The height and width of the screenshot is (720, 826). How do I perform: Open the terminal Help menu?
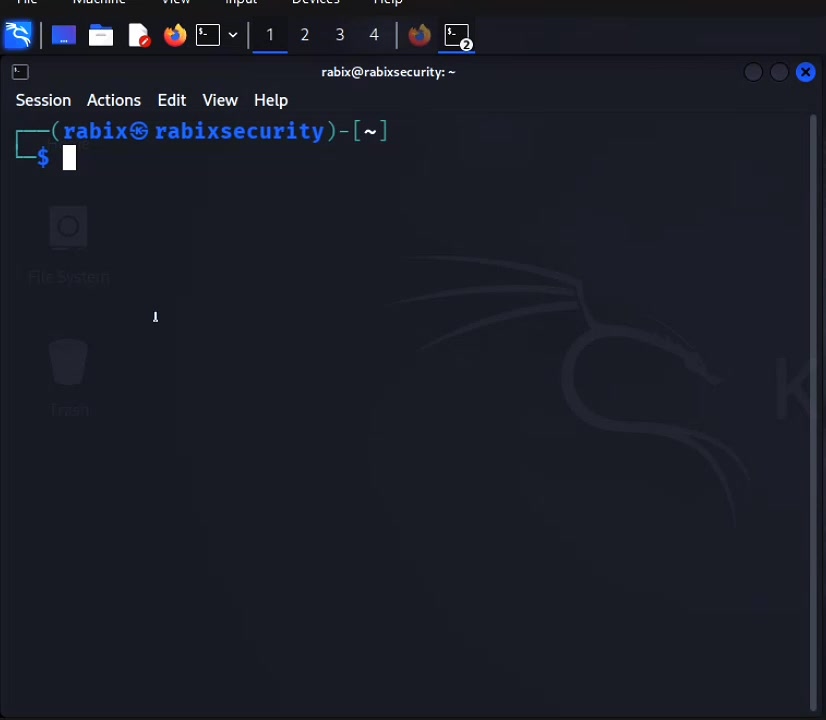271,101
